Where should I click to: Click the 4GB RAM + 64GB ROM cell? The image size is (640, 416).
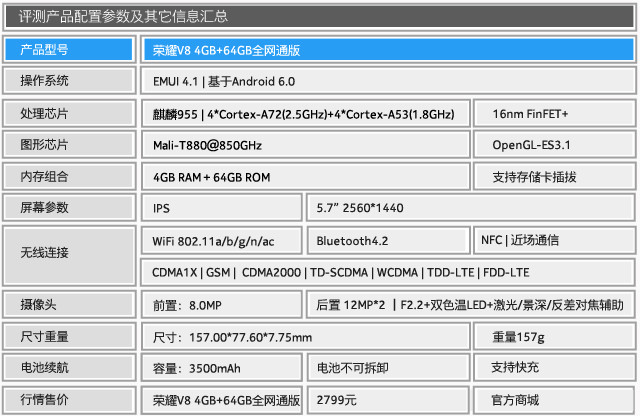(305, 176)
